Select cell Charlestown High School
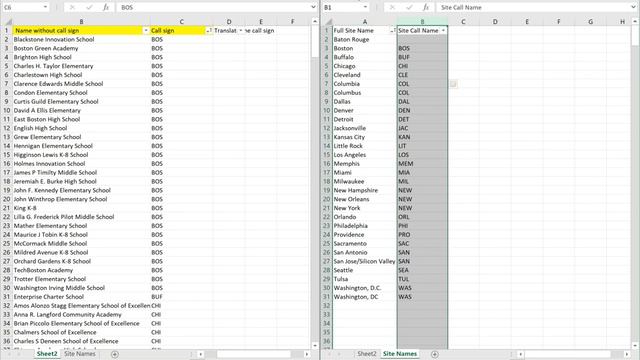The image size is (640, 360). click(81, 75)
